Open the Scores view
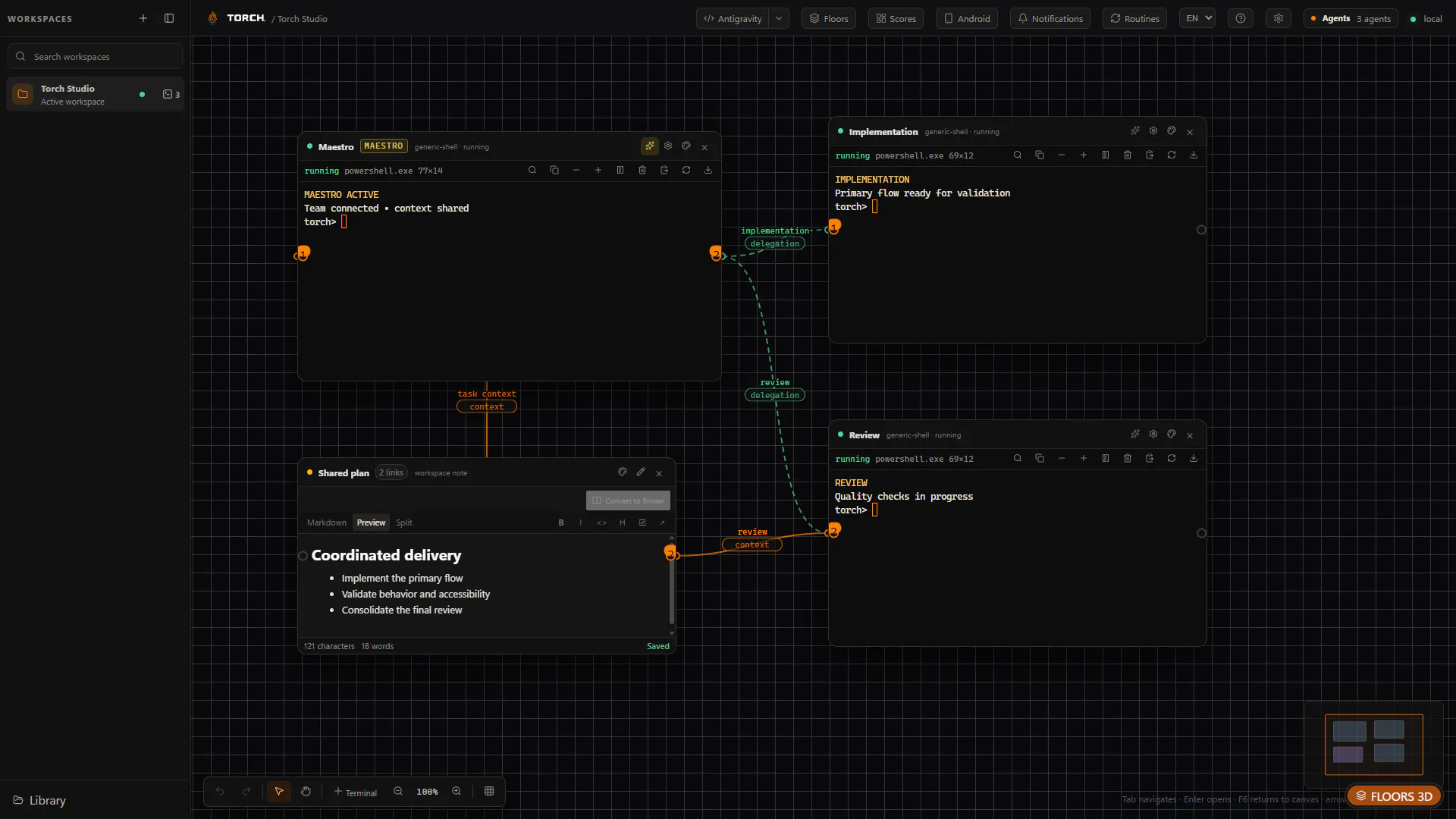Image resolution: width=1456 pixels, height=819 pixels. 896,18
